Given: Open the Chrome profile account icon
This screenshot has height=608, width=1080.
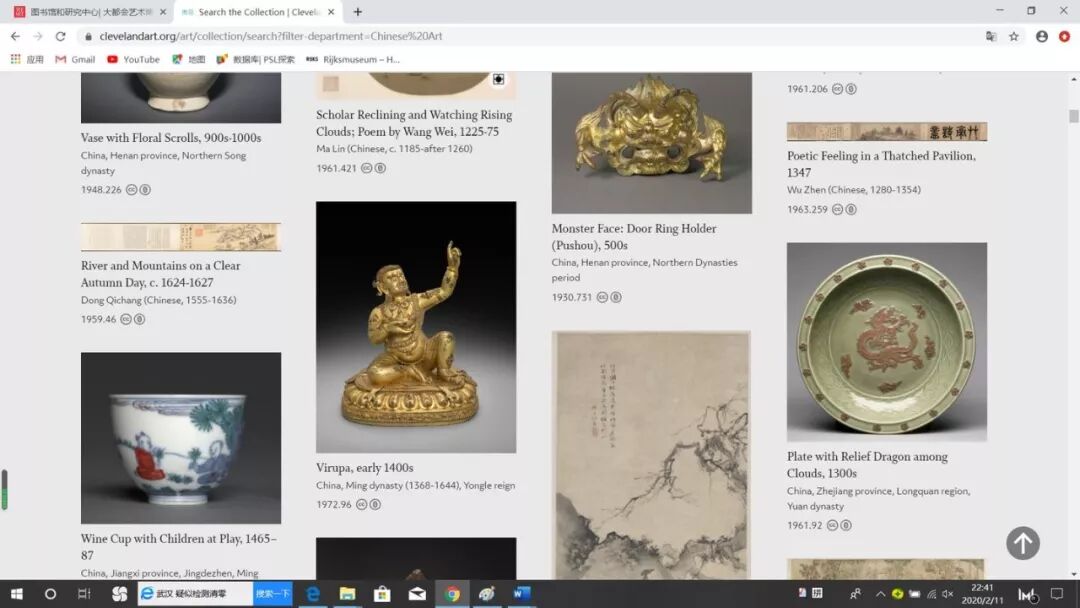Looking at the screenshot, I should [x=1041, y=36].
